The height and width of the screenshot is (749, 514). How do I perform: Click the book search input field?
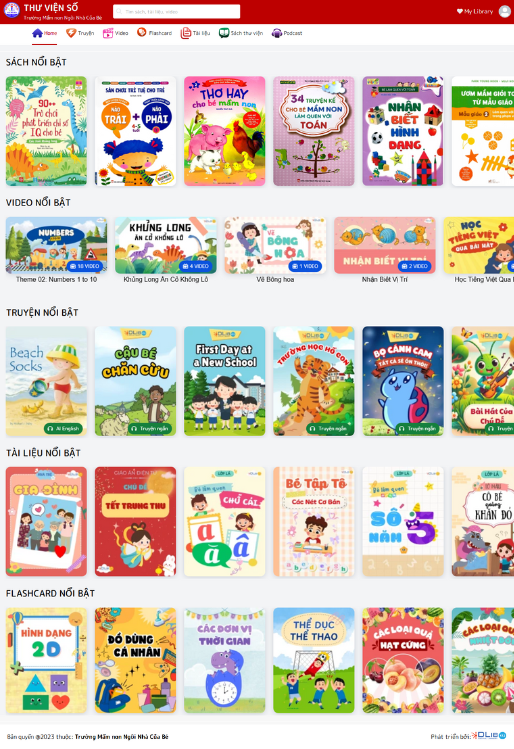[176, 11]
